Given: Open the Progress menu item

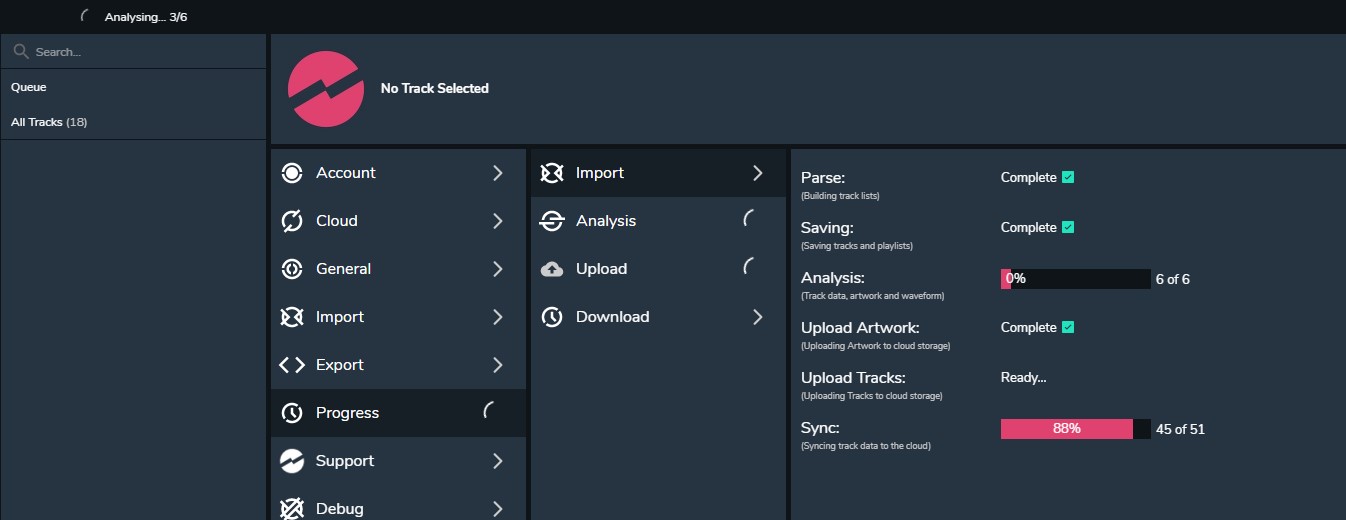Looking at the screenshot, I should 347,413.
